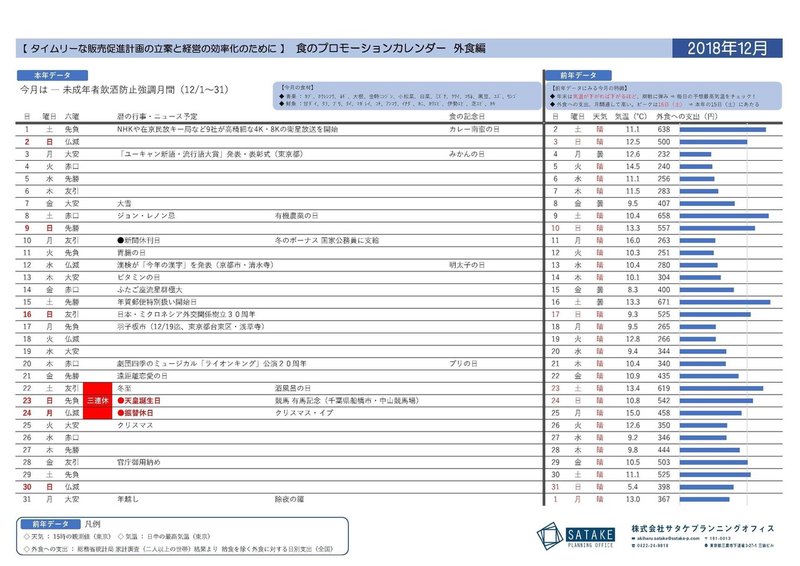Click the 前年データ label above the spending table
800x566 pixels.
click(x=578, y=75)
